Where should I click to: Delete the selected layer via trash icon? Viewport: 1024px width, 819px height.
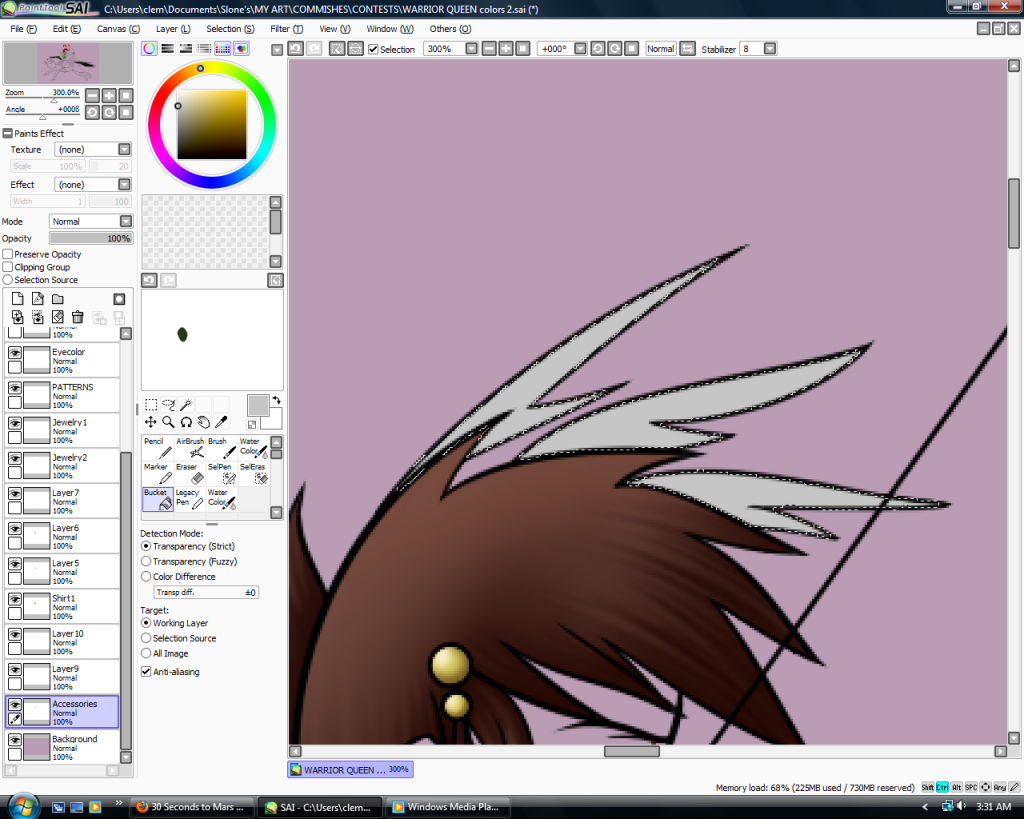[x=78, y=317]
